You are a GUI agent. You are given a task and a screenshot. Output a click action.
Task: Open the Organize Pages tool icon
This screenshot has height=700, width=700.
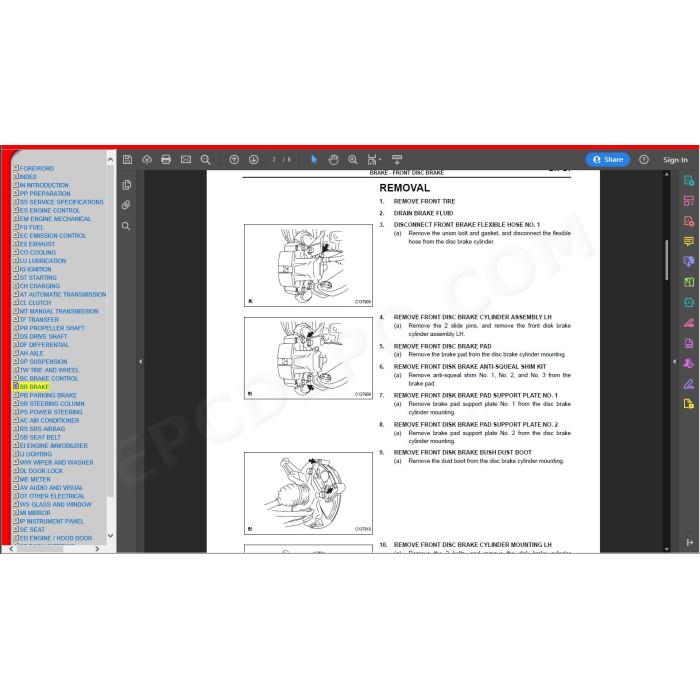coord(688,200)
